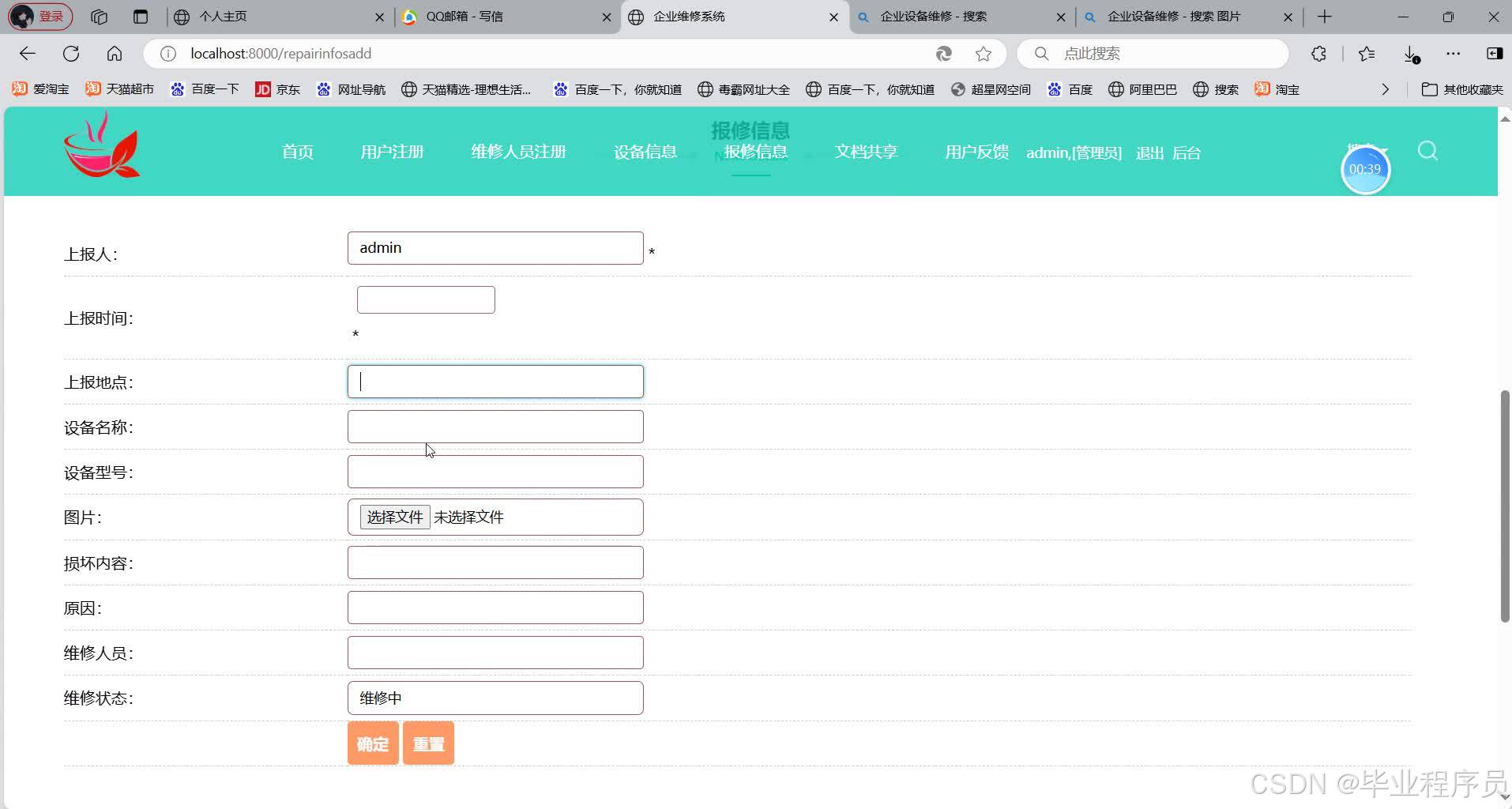
Task: Click the 上报时间 date input
Action: pyautogui.click(x=426, y=300)
